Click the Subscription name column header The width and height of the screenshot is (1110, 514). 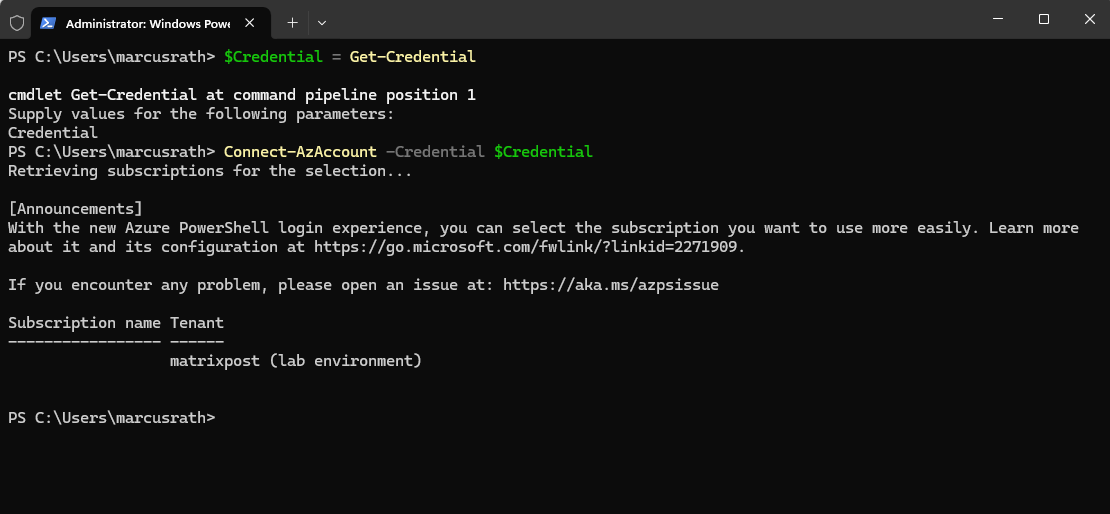tap(85, 323)
